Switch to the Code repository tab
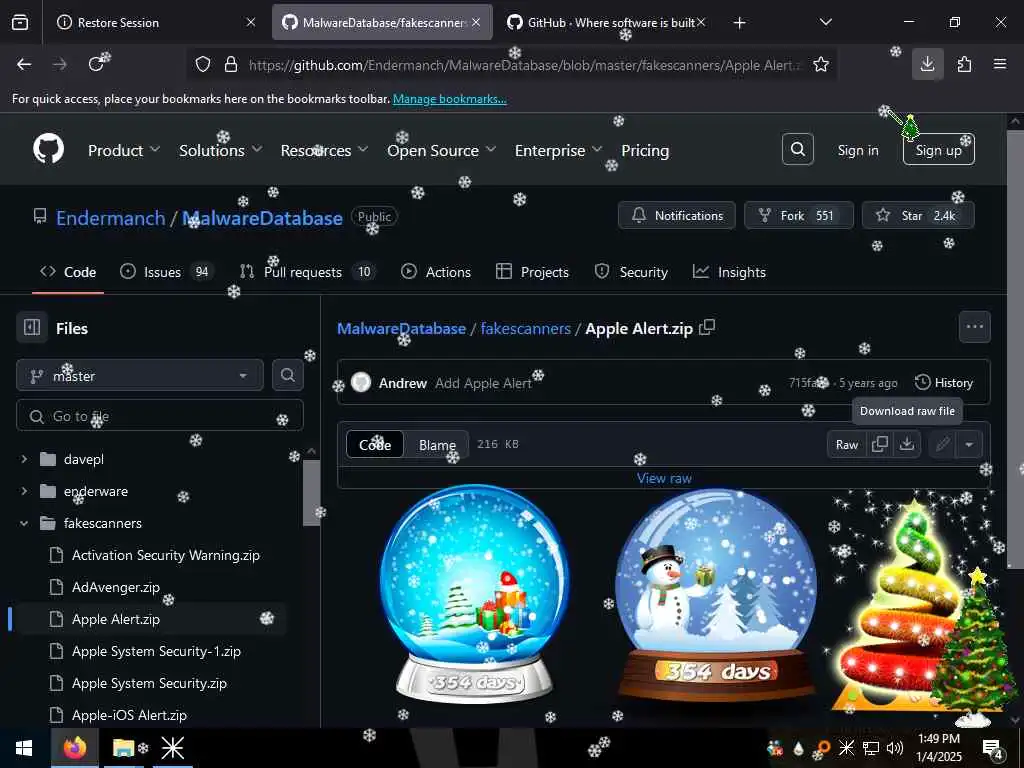1024x768 pixels. pyautogui.click(x=68, y=272)
